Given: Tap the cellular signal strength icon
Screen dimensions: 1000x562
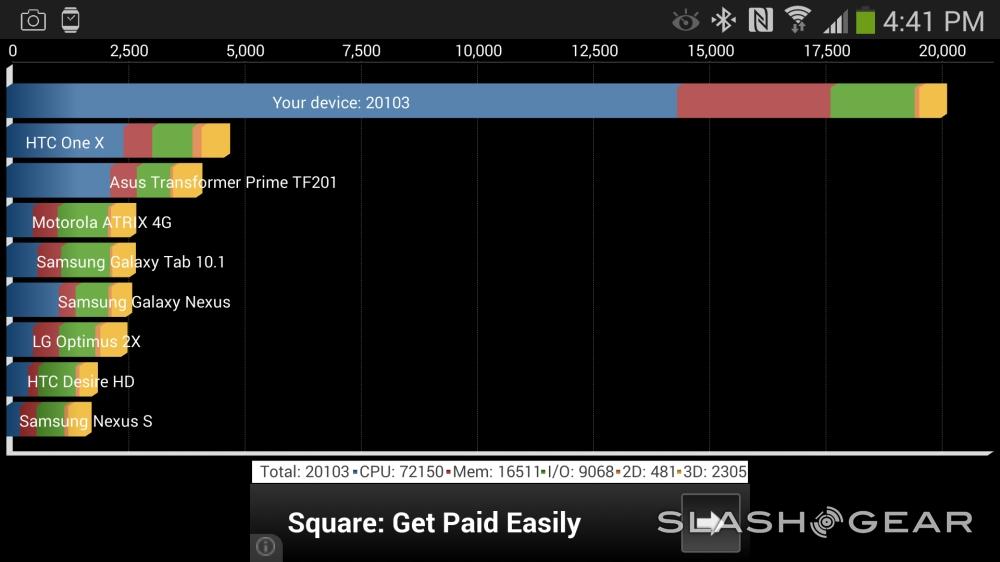Looking at the screenshot, I should 833,20.
